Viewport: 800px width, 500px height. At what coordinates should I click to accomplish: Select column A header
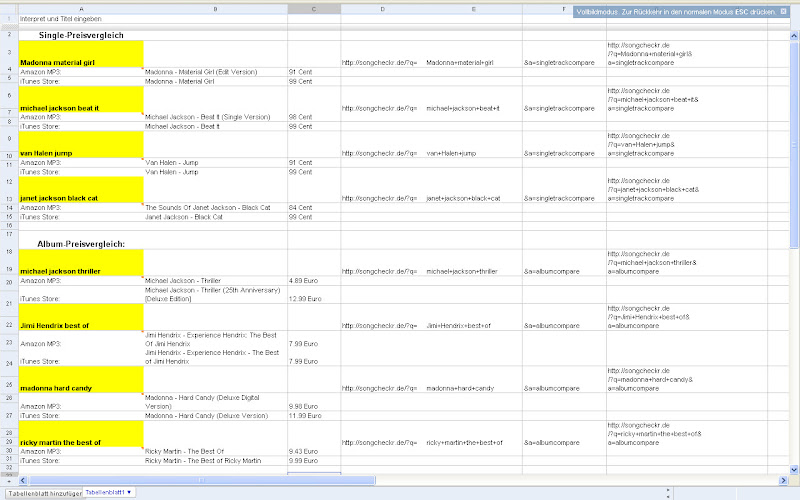(81, 9)
